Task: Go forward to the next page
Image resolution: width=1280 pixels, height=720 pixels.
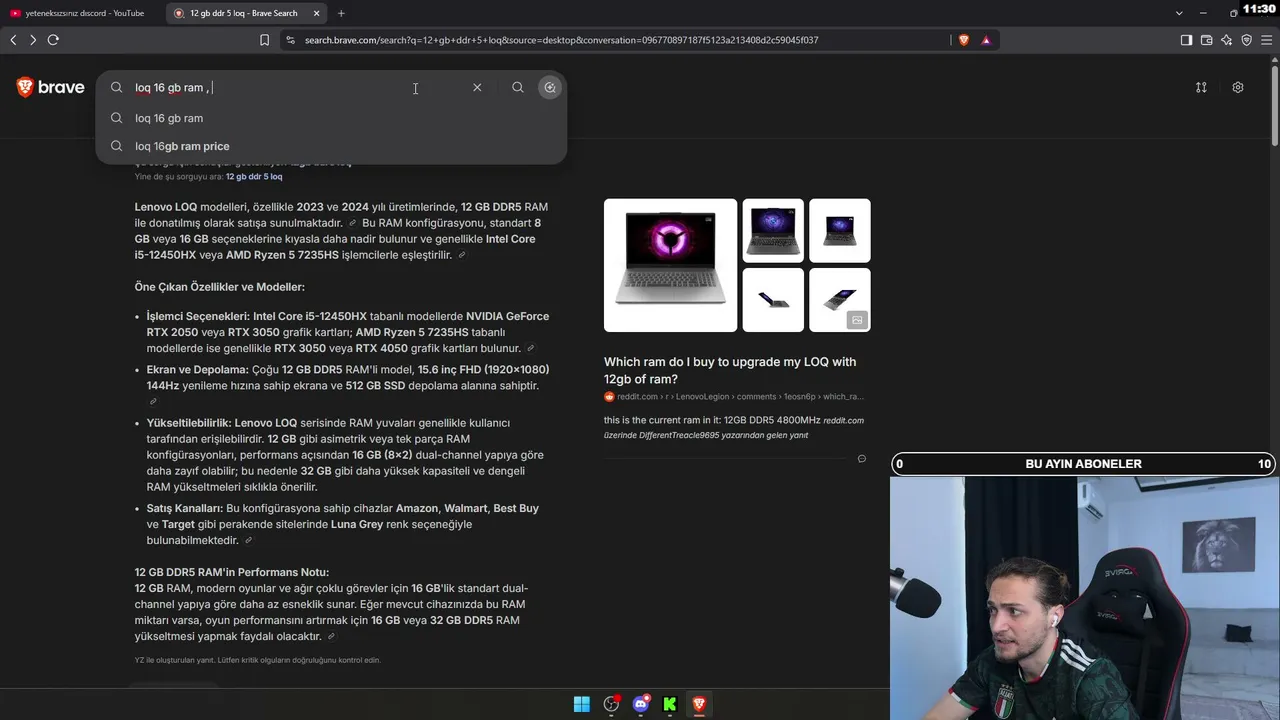Action: click(33, 40)
